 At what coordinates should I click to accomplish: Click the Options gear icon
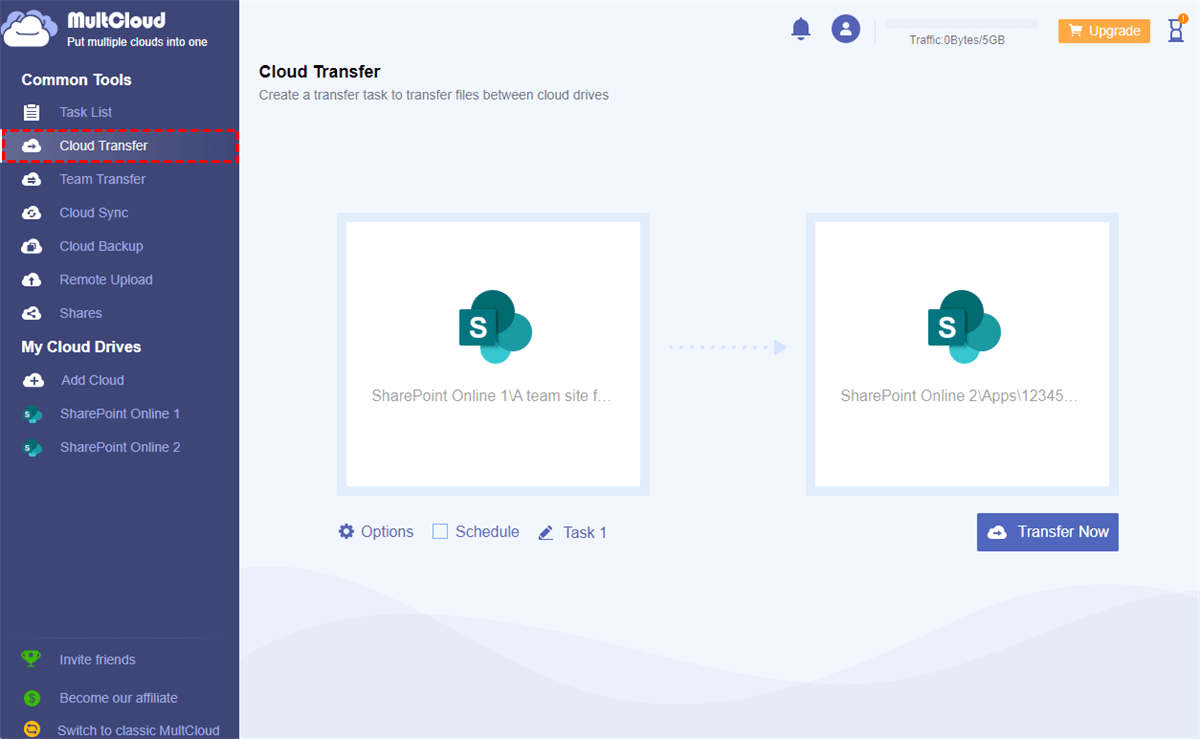coord(346,531)
